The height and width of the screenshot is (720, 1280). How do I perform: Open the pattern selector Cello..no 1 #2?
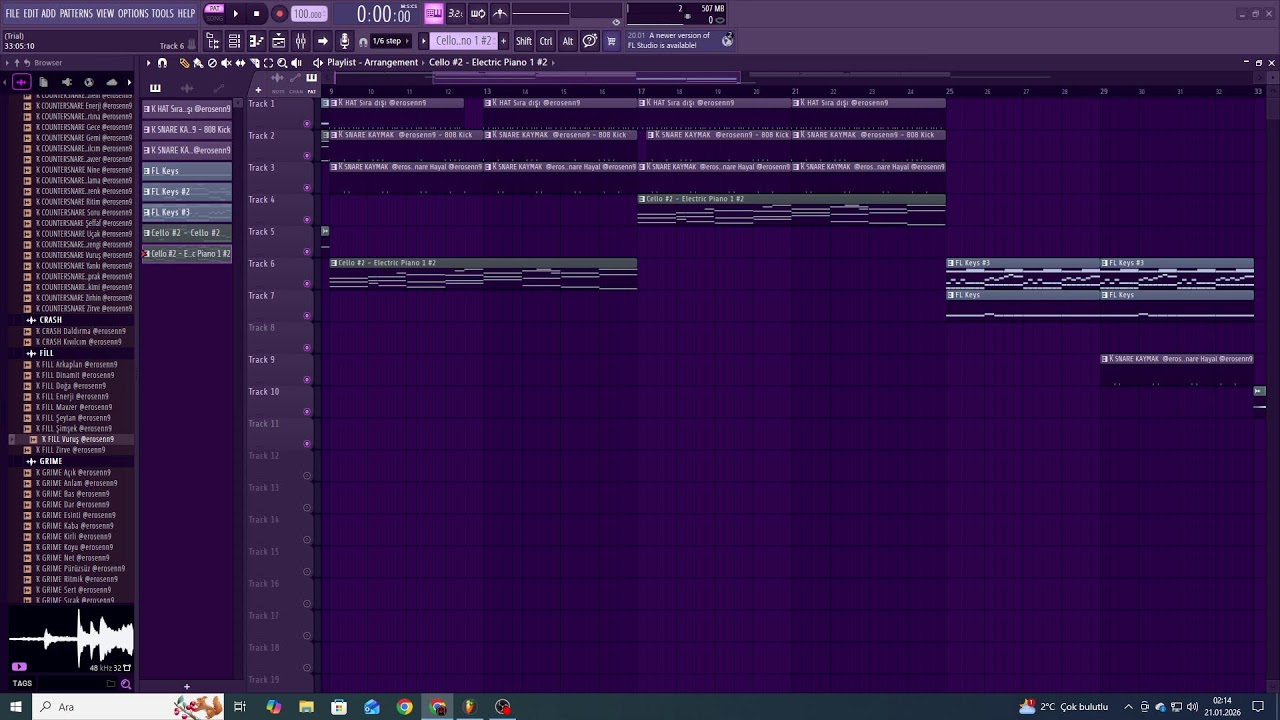[x=463, y=41]
